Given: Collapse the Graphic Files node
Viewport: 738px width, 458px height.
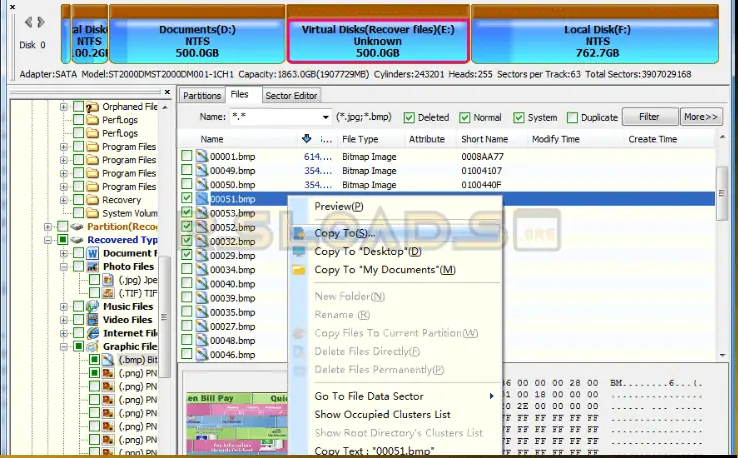Looking at the screenshot, I should [x=64, y=347].
